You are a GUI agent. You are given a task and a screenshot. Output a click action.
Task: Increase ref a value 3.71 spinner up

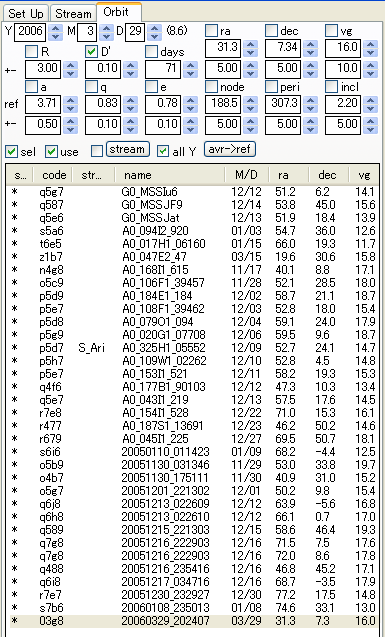[71, 101]
